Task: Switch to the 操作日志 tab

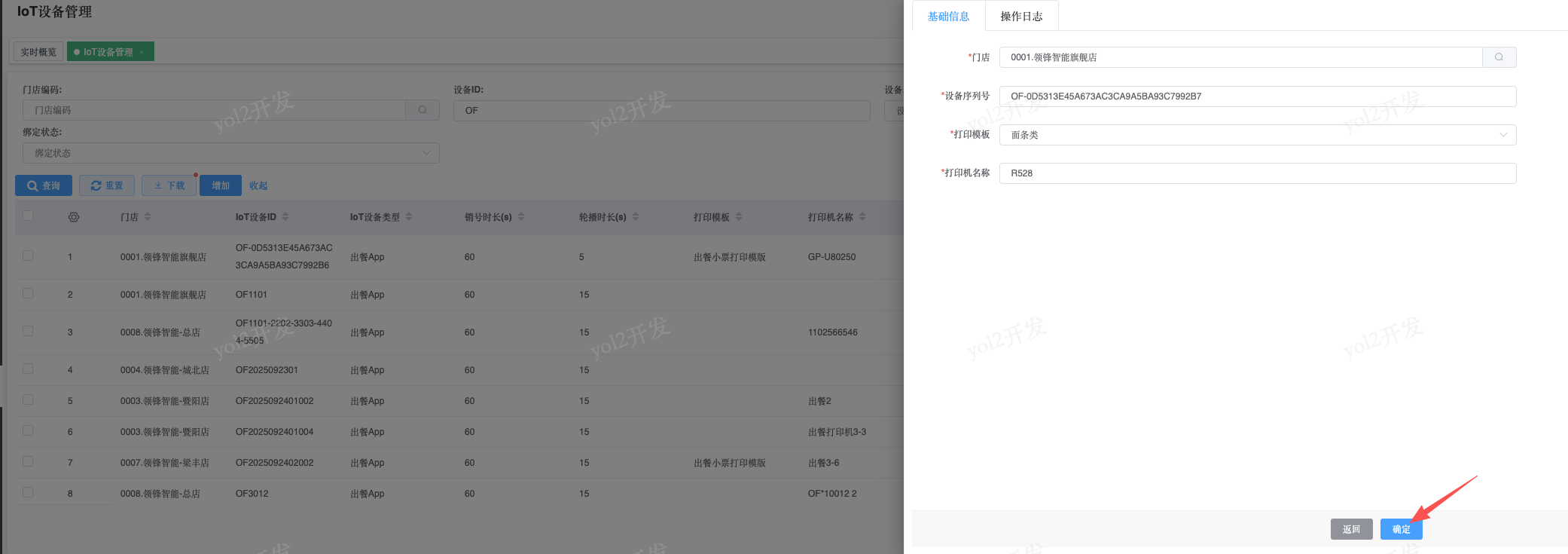Action: point(1021,17)
